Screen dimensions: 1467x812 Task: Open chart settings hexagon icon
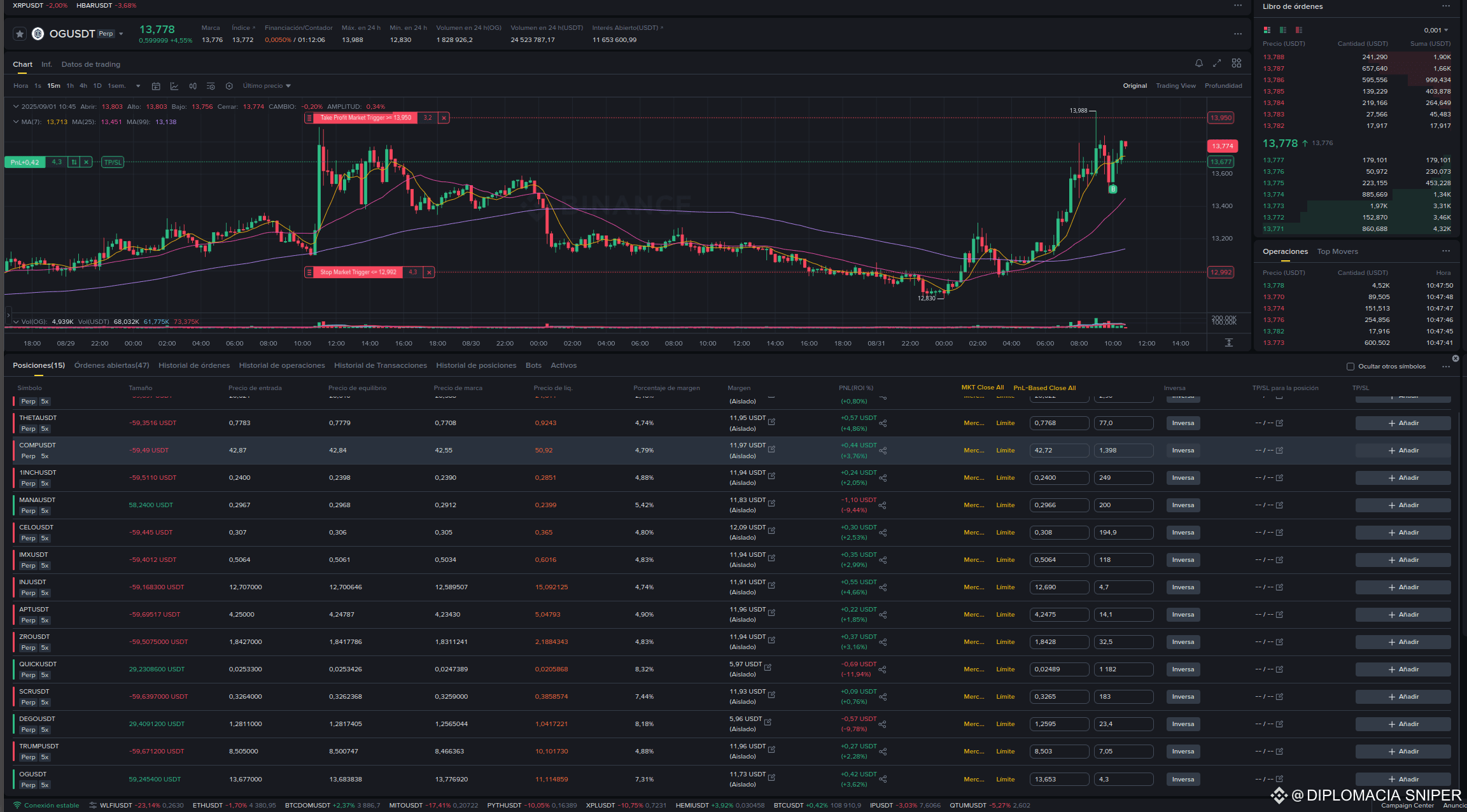[229, 86]
